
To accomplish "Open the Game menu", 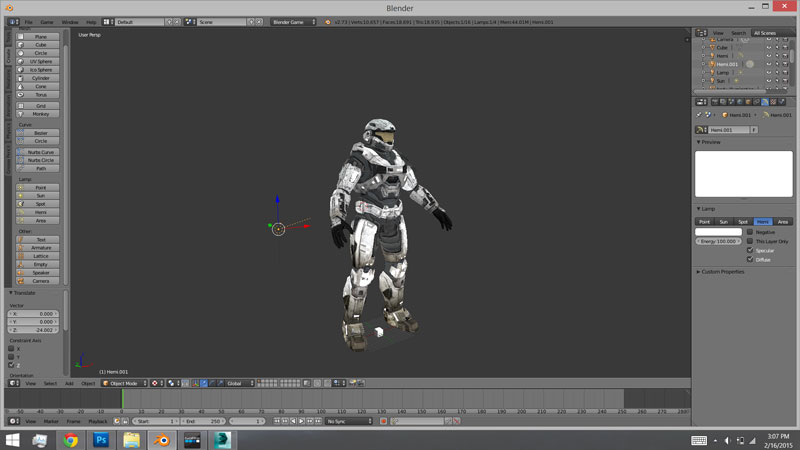I will 46,22.
